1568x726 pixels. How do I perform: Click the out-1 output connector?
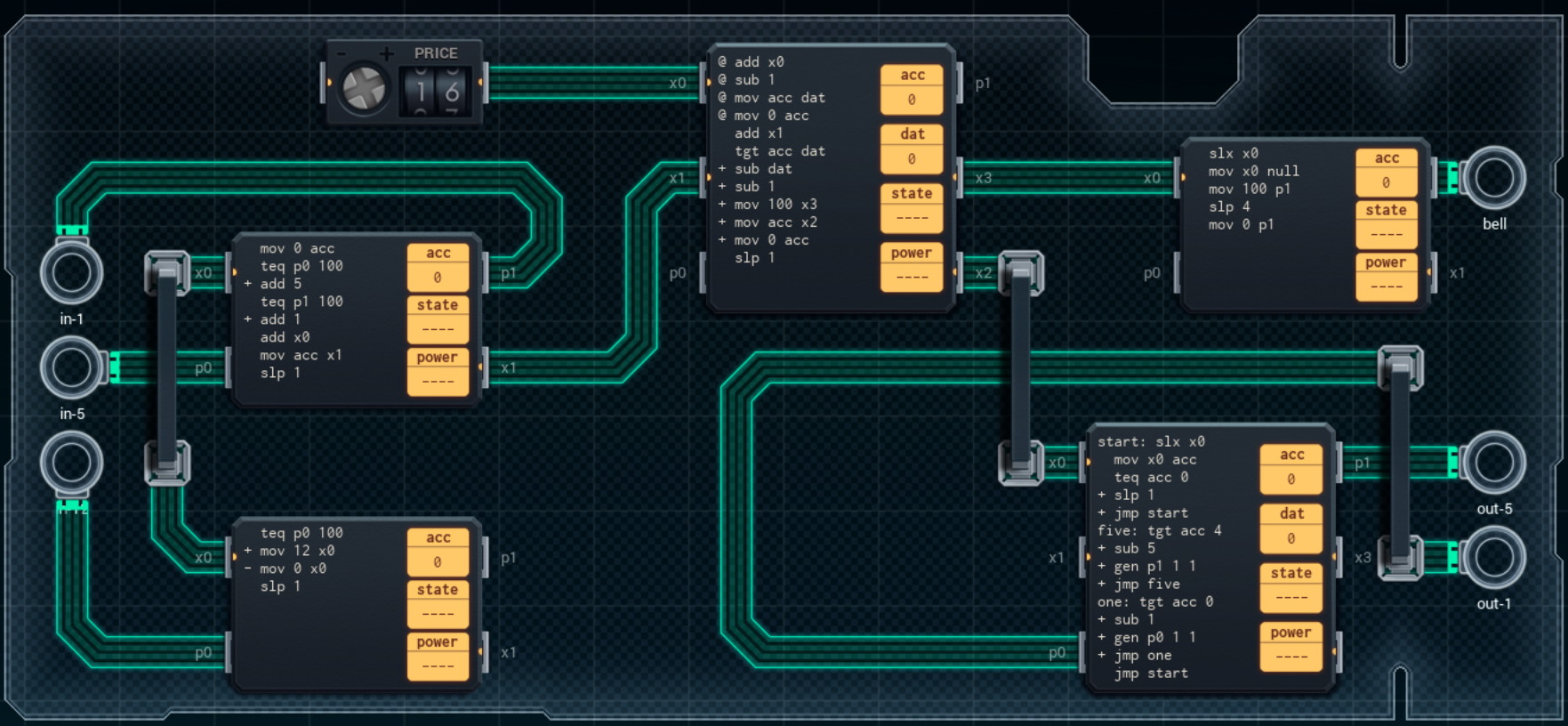coord(1493,558)
